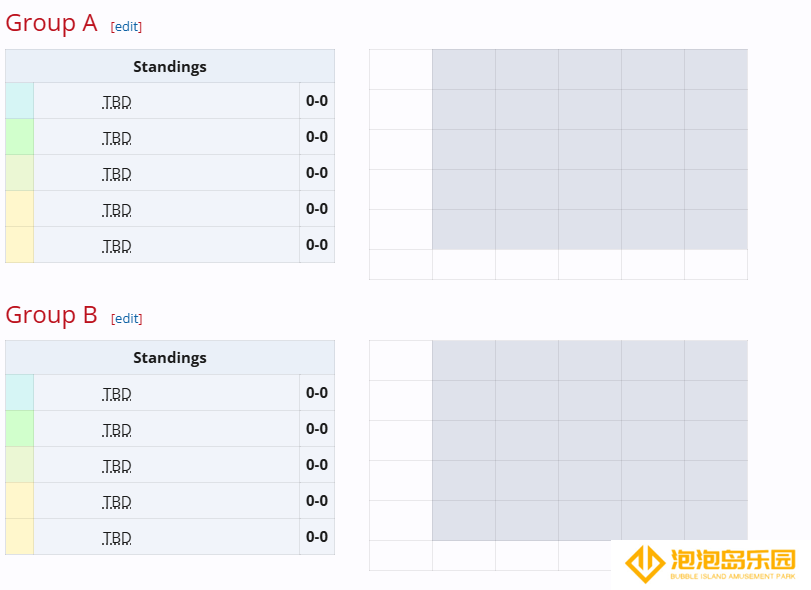Select third TBD team in Group B
811x590 pixels.
[116, 466]
